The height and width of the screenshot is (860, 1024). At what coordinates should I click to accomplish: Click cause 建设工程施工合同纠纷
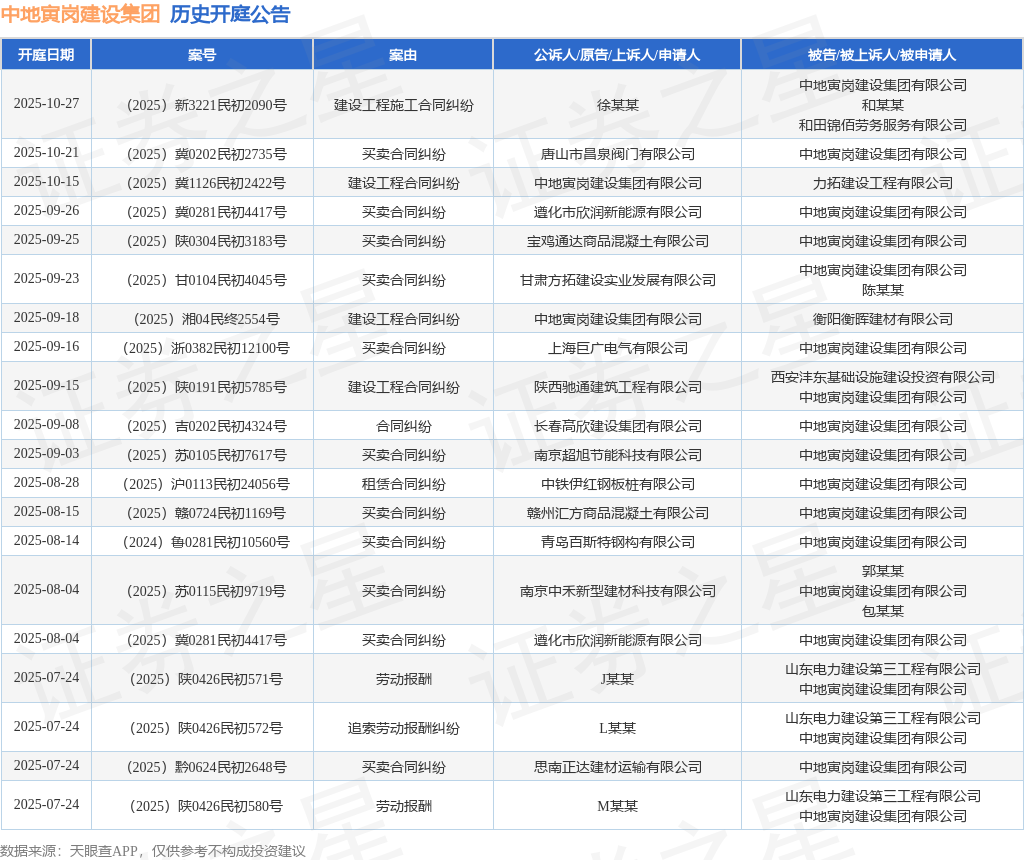pos(404,105)
